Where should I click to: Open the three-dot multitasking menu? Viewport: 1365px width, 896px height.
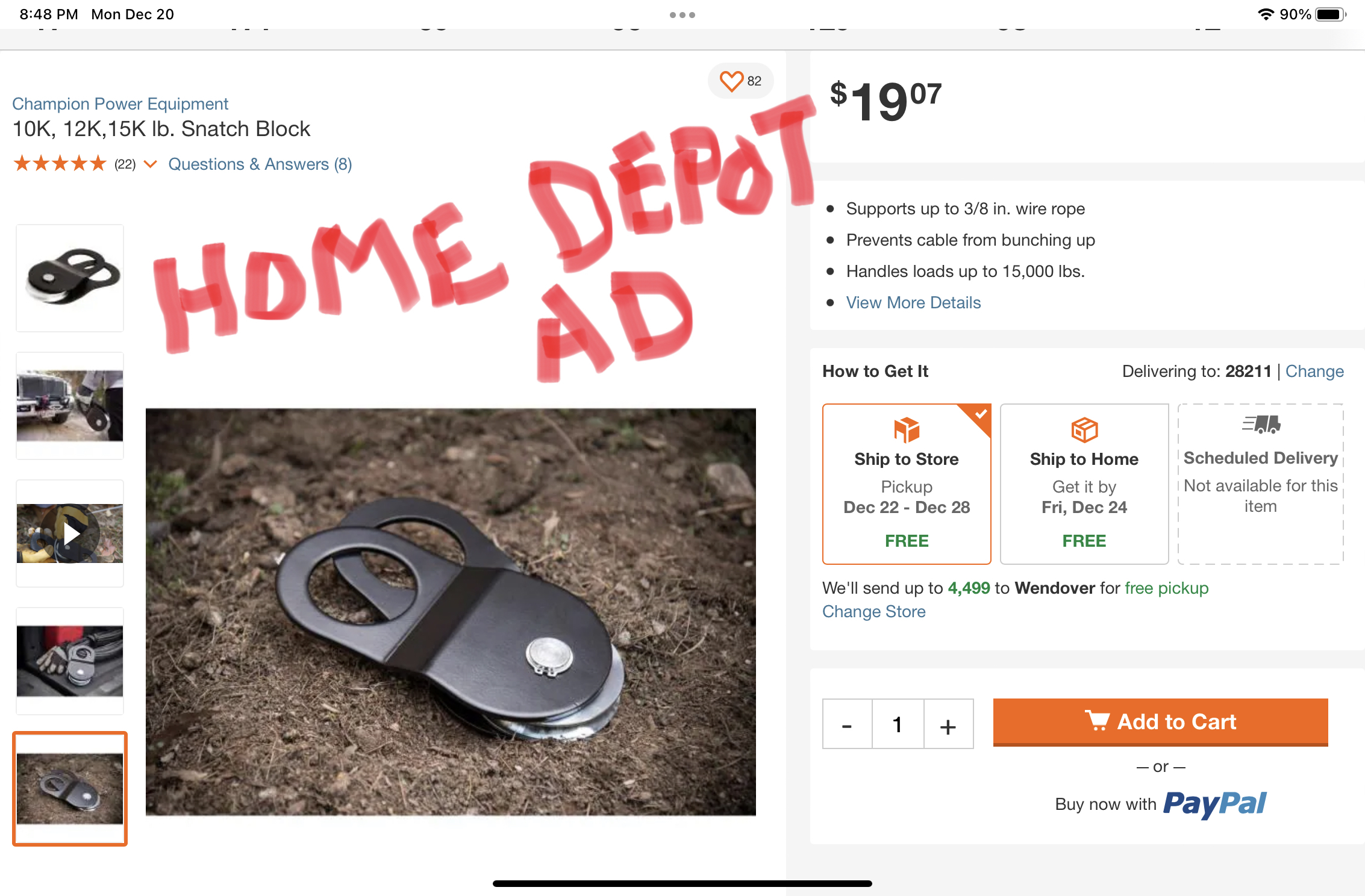(682, 15)
